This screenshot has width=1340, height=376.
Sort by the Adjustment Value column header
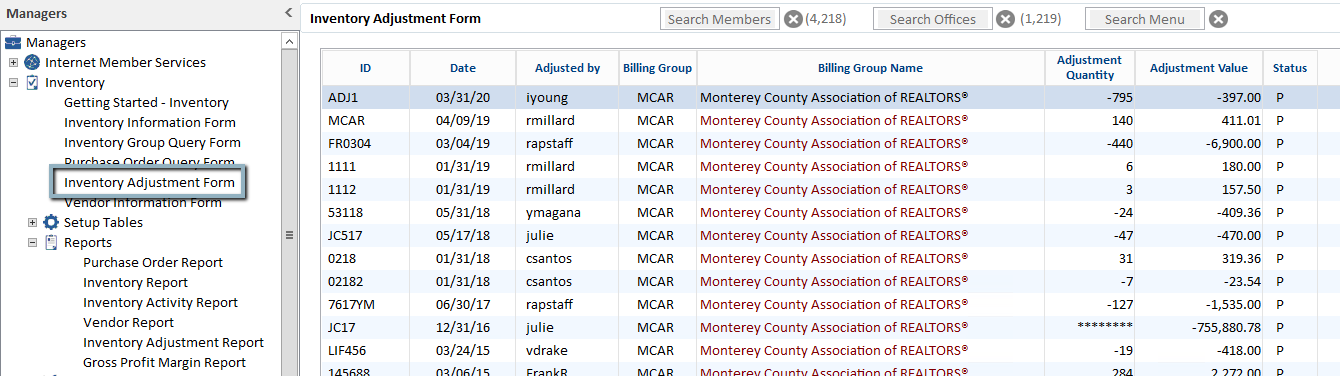pyautogui.click(x=1199, y=68)
